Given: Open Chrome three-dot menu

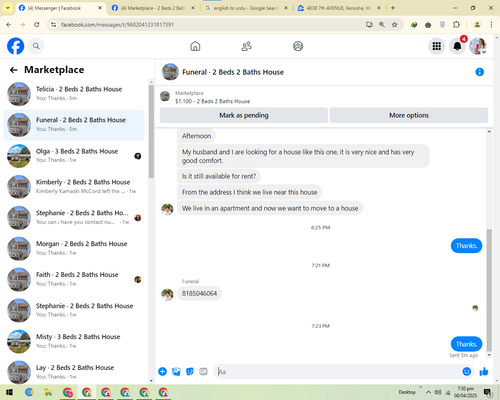Looking at the screenshot, I should 491,24.
